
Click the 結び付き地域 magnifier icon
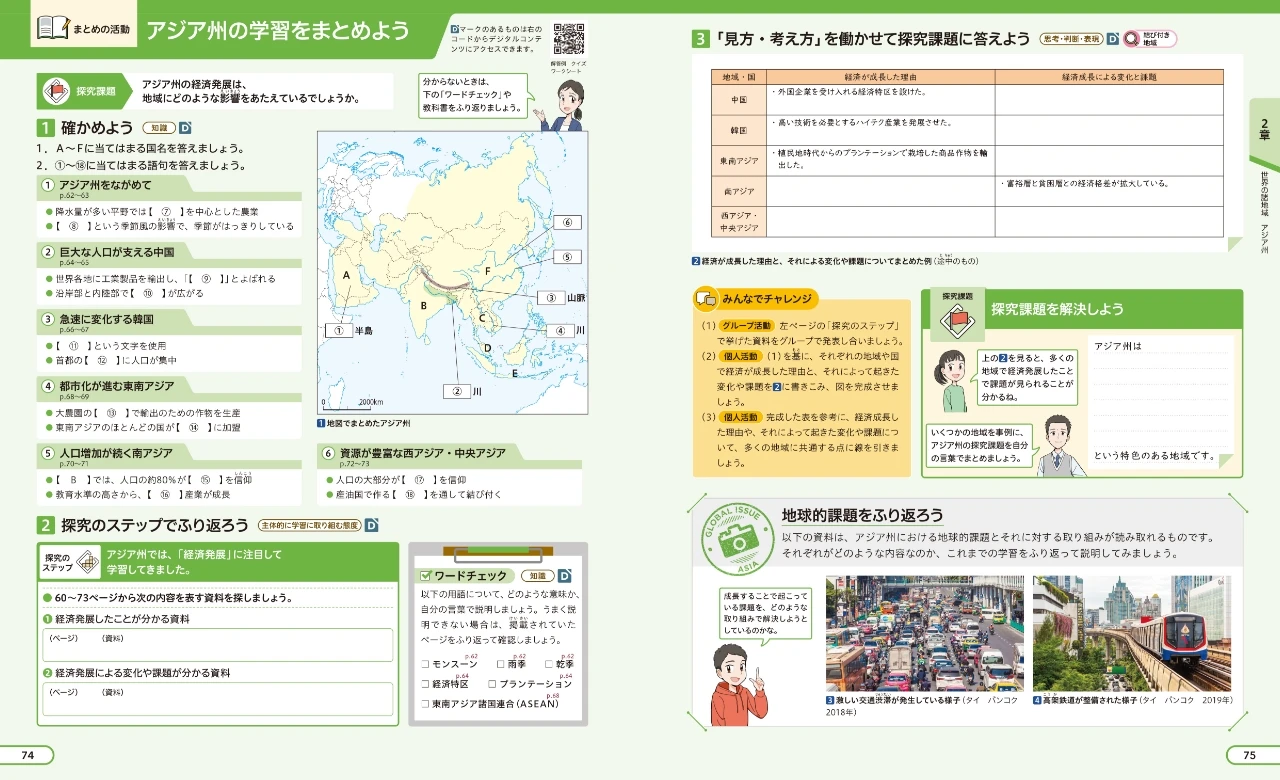tap(1131, 39)
